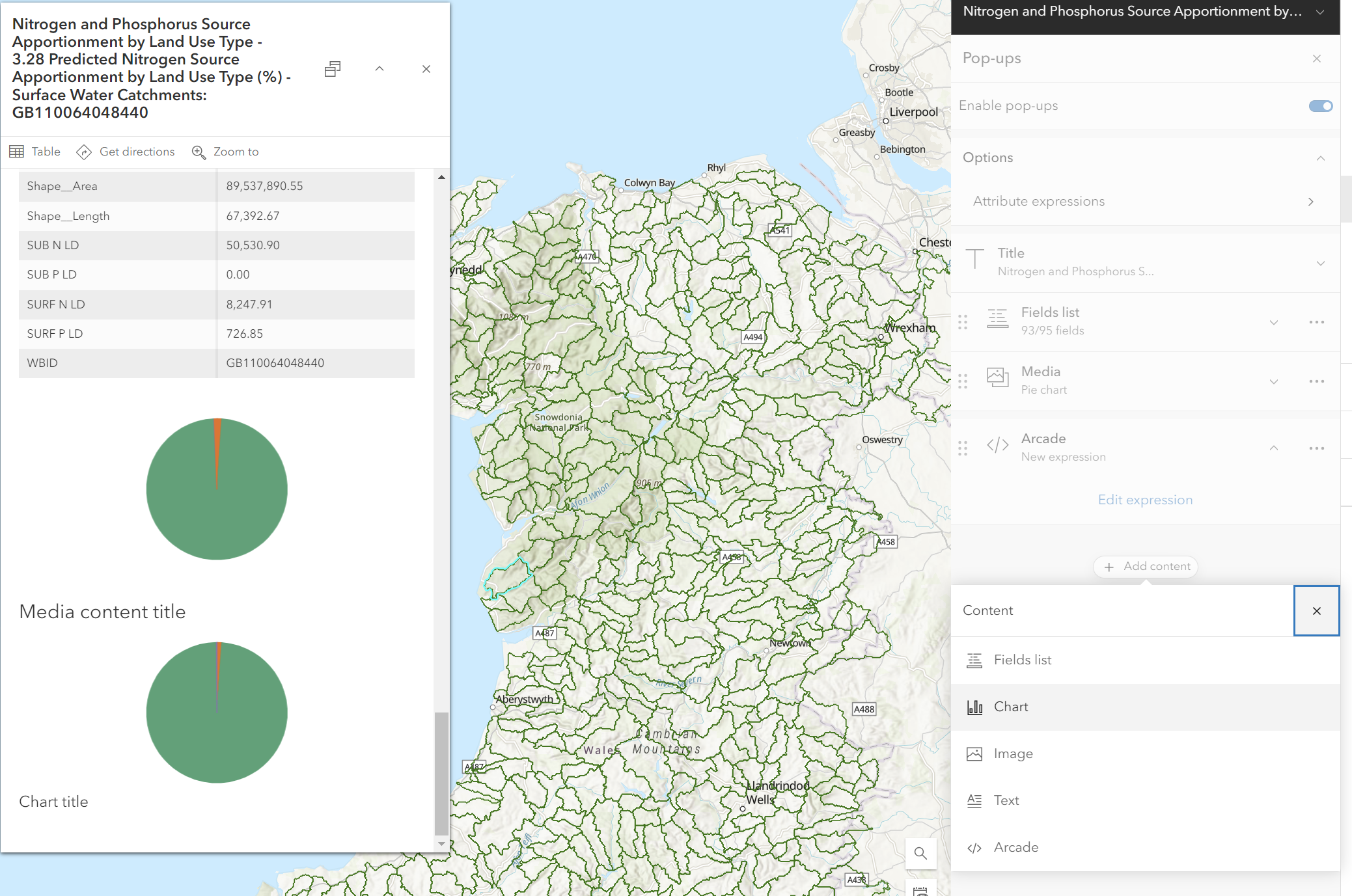
Task: Collapse the Fields list element
Action: [1273, 321]
